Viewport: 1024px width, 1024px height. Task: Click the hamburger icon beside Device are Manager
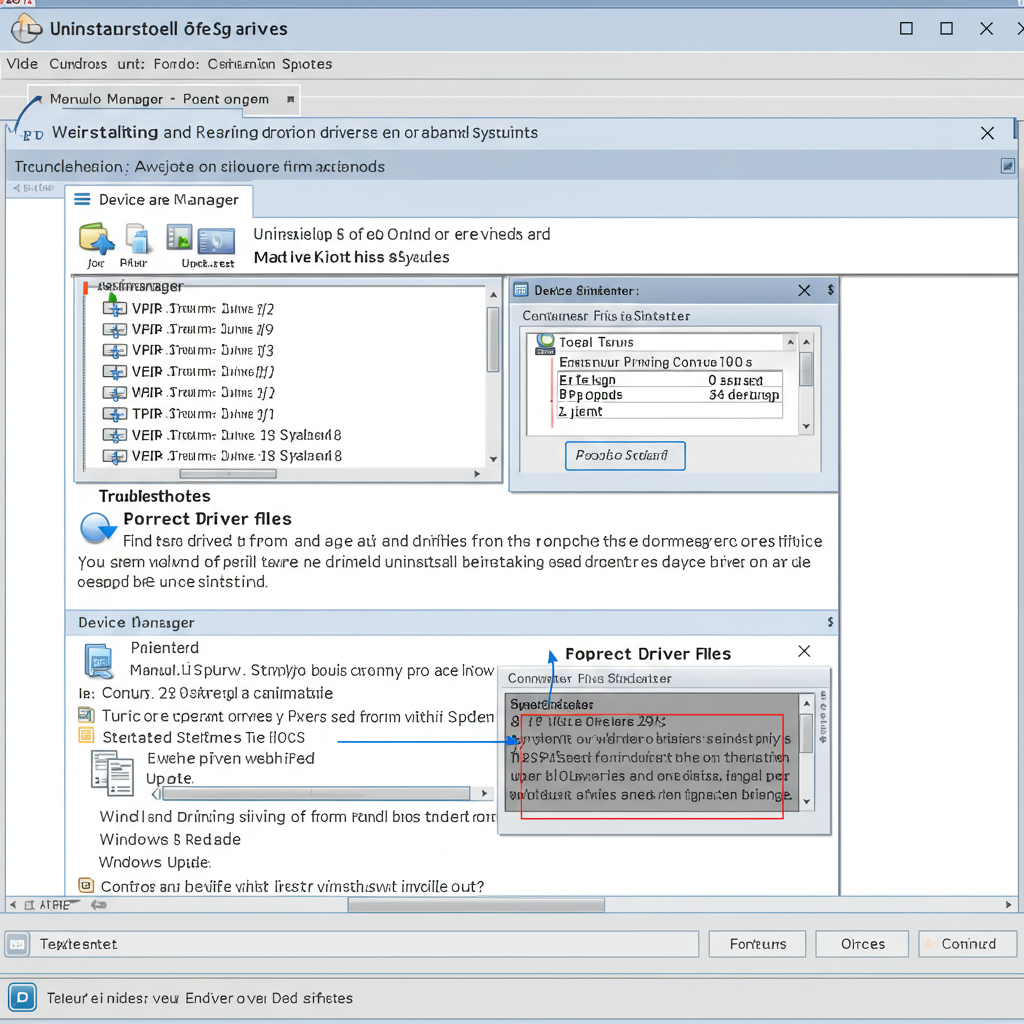(x=82, y=199)
